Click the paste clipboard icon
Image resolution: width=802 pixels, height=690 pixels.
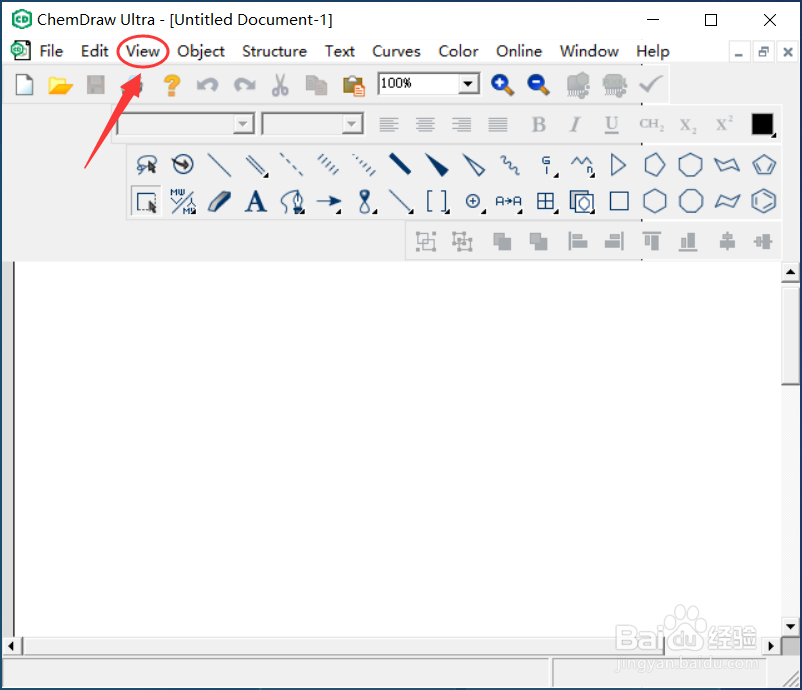[353, 85]
